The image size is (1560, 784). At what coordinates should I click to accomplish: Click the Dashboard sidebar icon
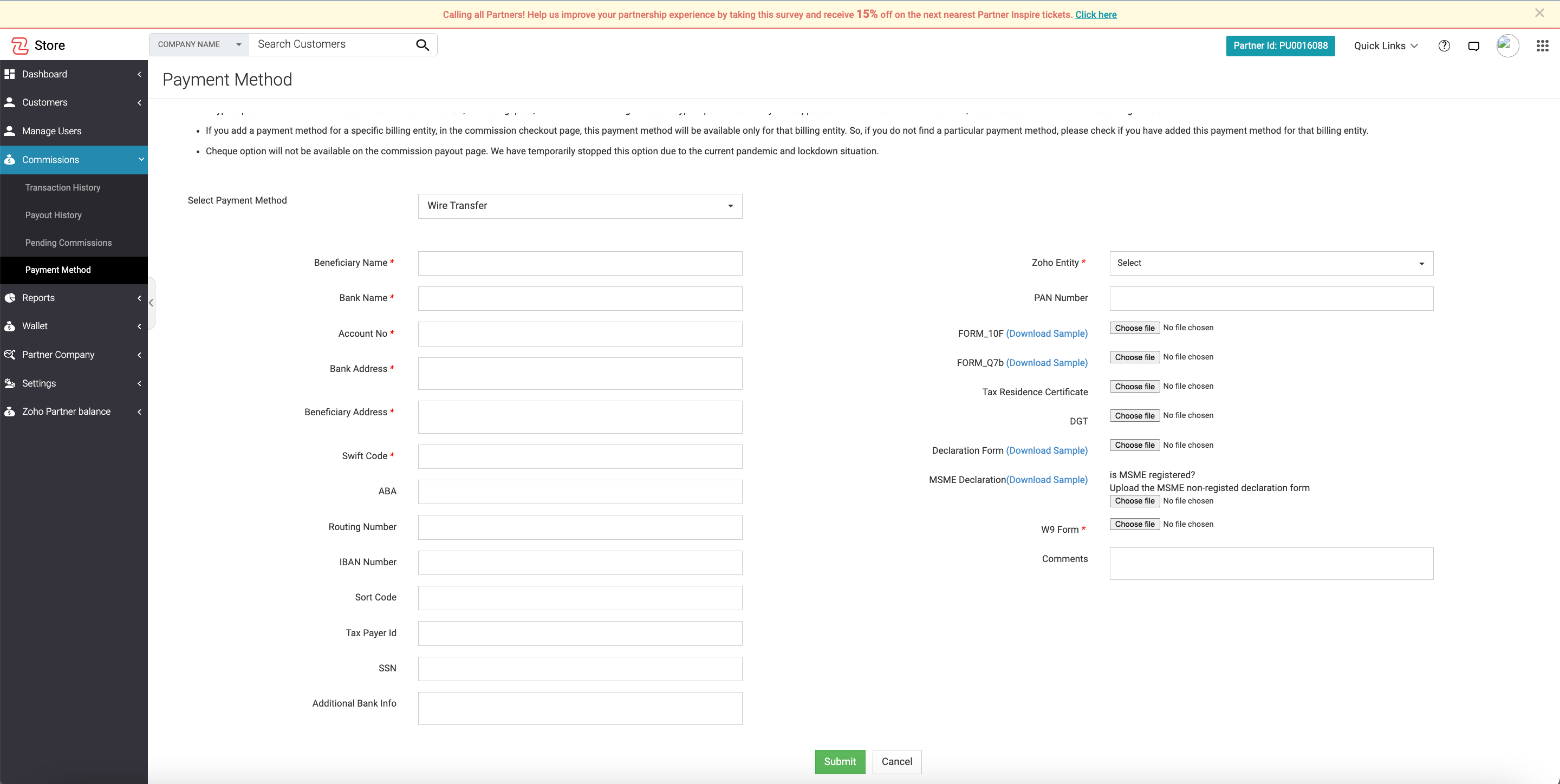coord(10,74)
